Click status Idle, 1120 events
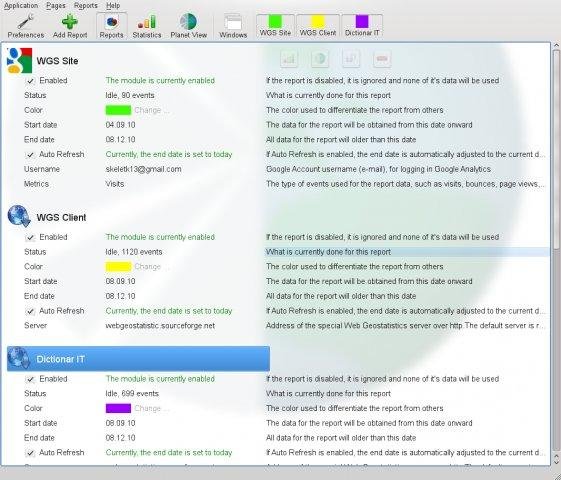Viewport: 561px width, 480px height. [134, 252]
